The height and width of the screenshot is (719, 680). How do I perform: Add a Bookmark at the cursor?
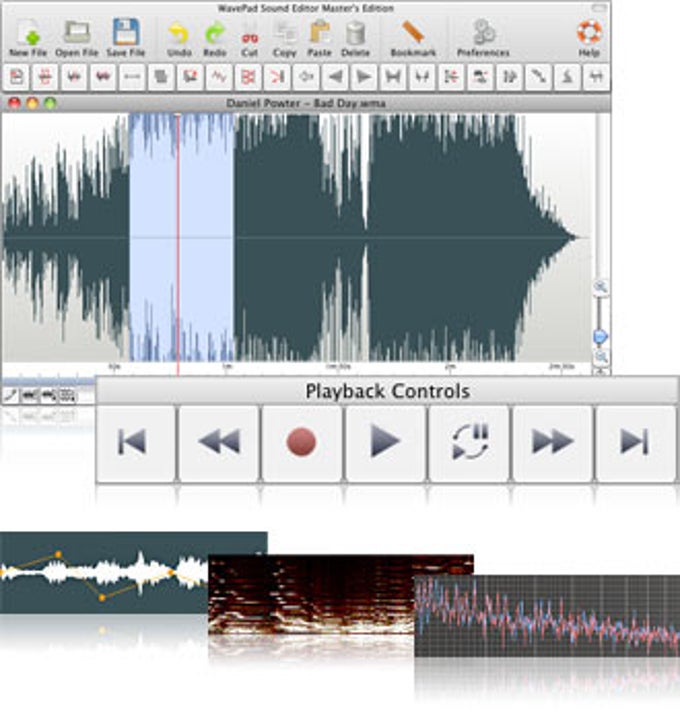click(413, 39)
